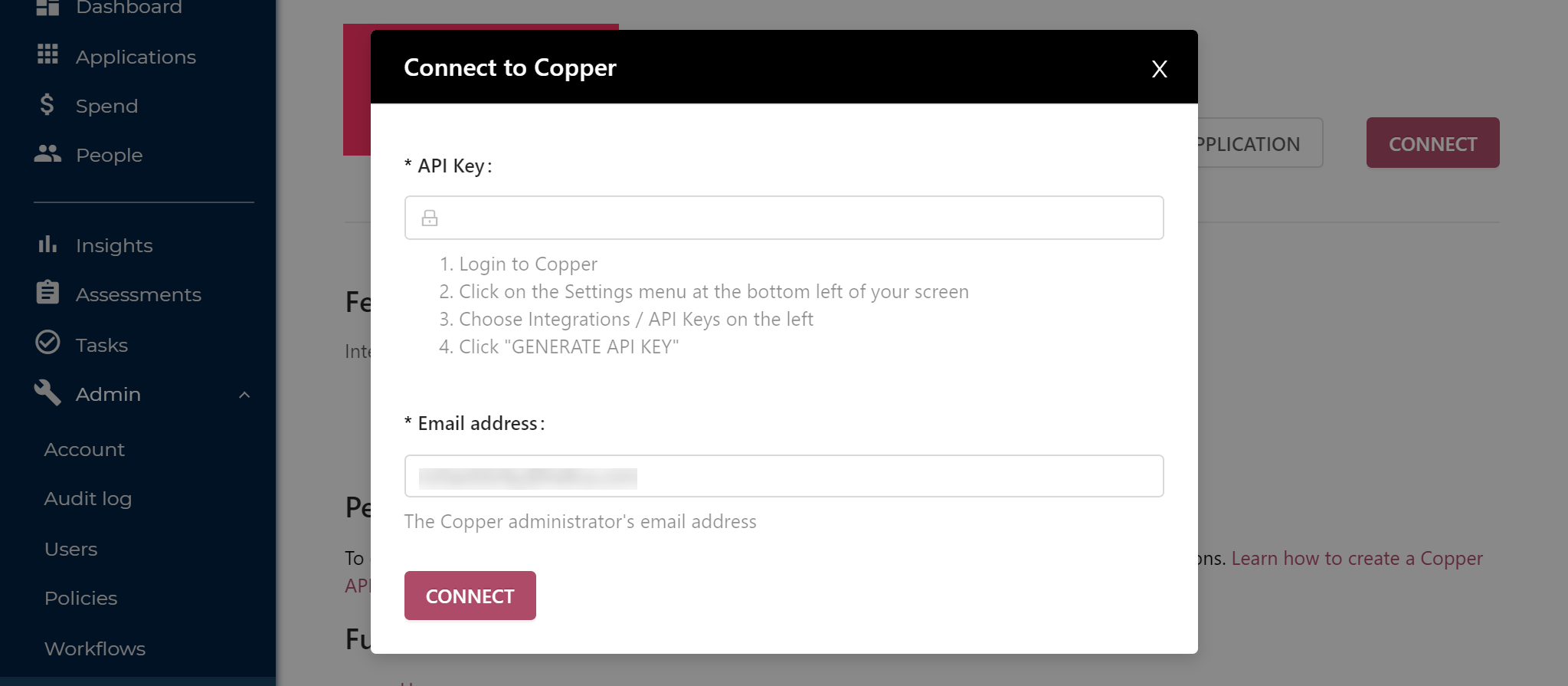Open Workflows from the Admin submenu
The height and width of the screenshot is (686, 1568).
point(95,649)
